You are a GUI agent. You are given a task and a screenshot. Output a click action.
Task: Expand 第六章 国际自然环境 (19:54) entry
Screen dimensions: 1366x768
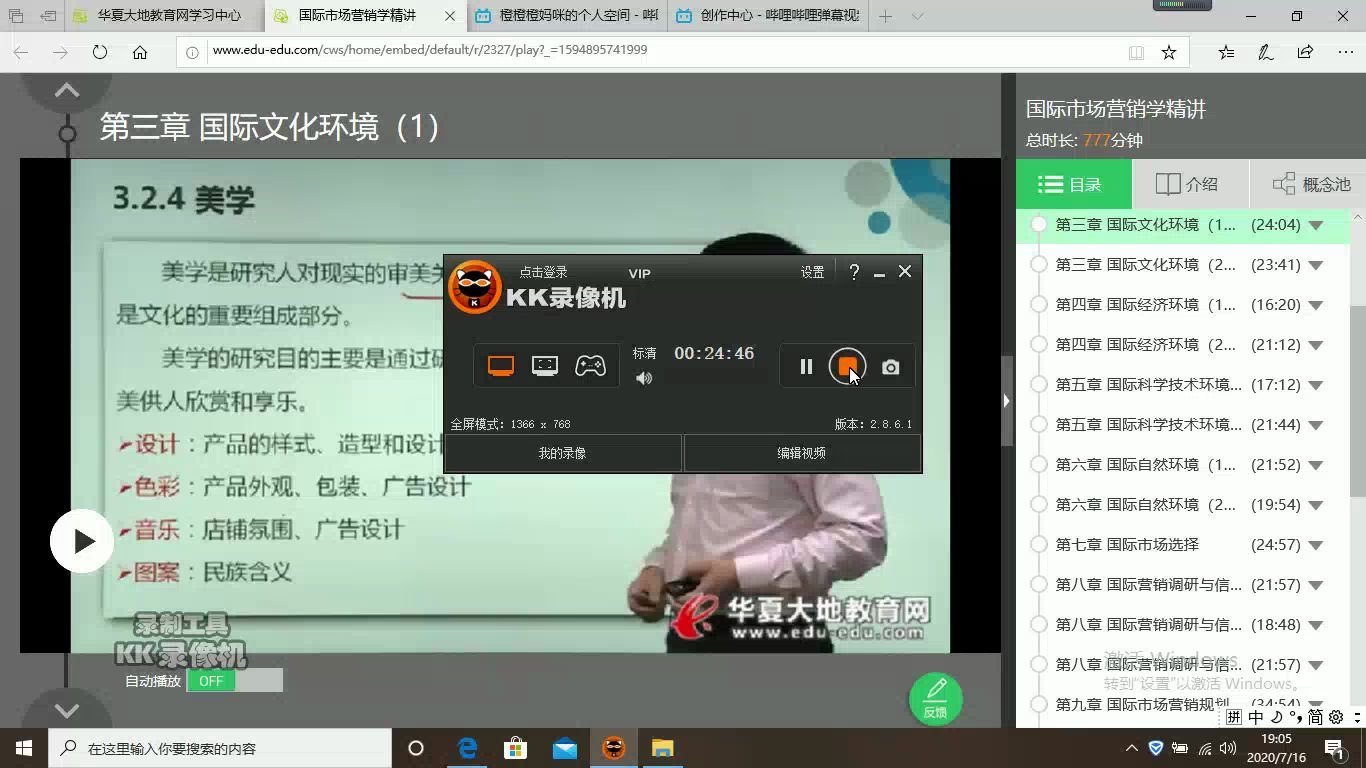pyautogui.click(x=1316, y=505)
